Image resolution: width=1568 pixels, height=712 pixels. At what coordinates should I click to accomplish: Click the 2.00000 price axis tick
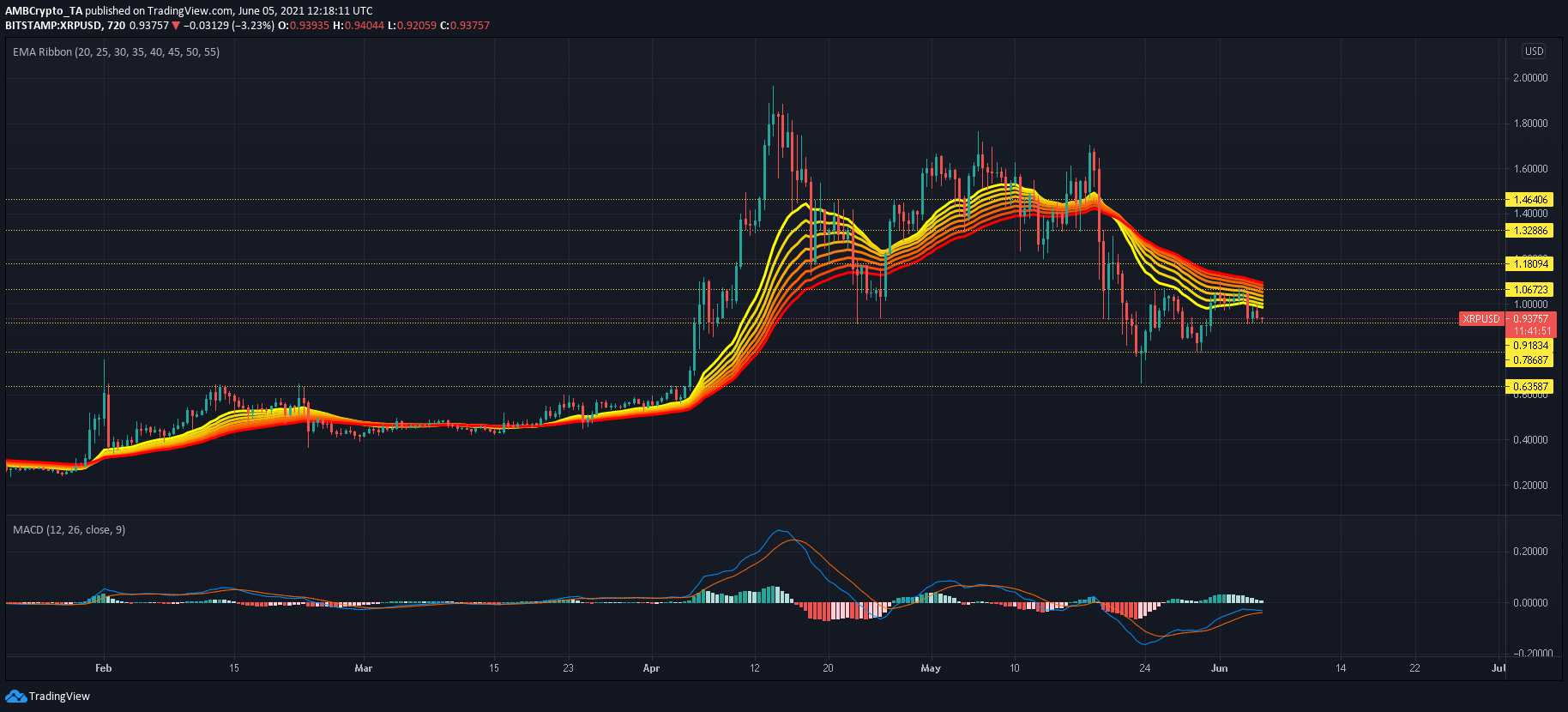pos(1530,77)
